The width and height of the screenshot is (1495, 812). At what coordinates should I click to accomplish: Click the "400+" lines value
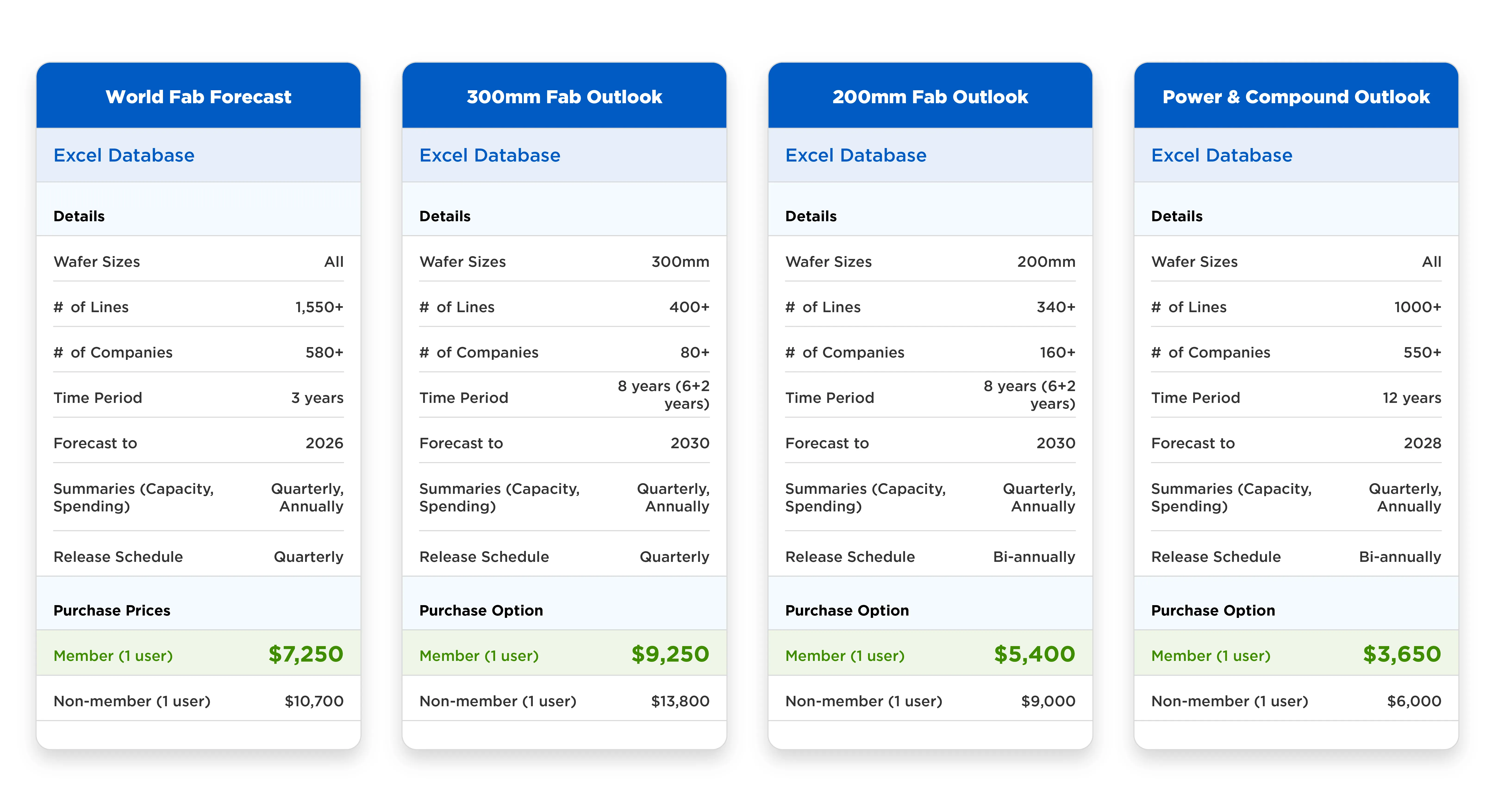click(x=690, y=307)
